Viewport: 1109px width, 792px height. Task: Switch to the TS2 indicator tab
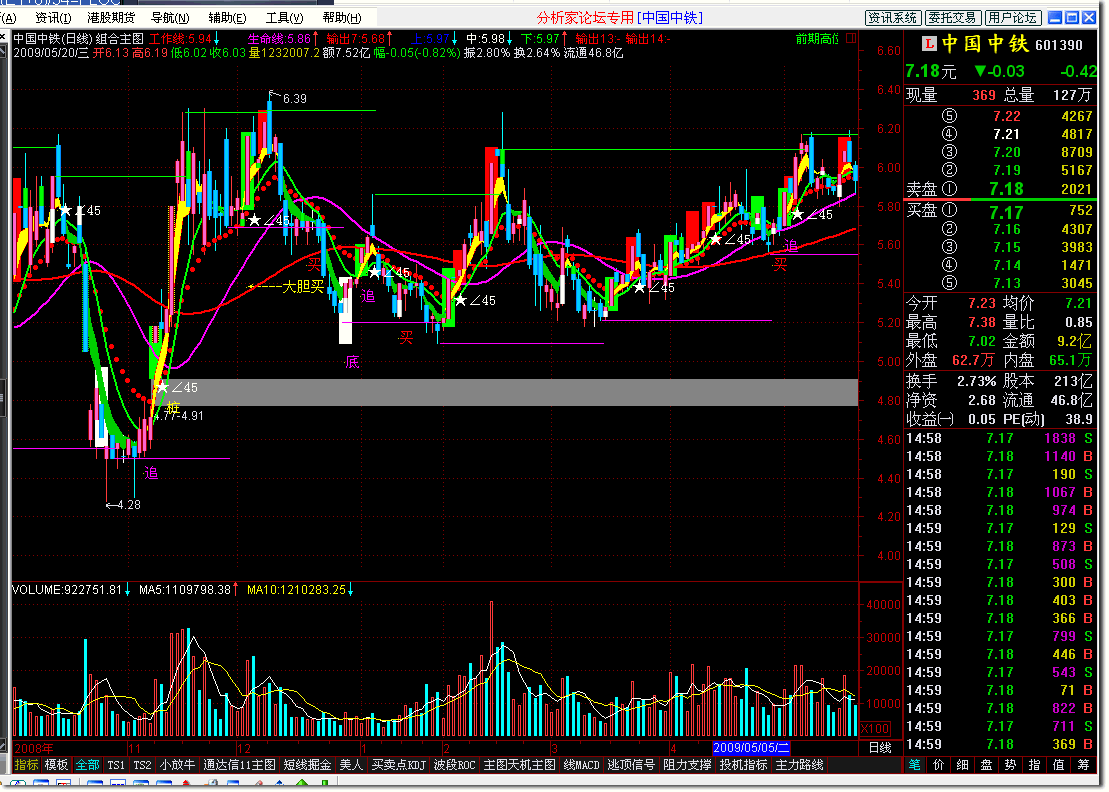click(x=142, y=765)
